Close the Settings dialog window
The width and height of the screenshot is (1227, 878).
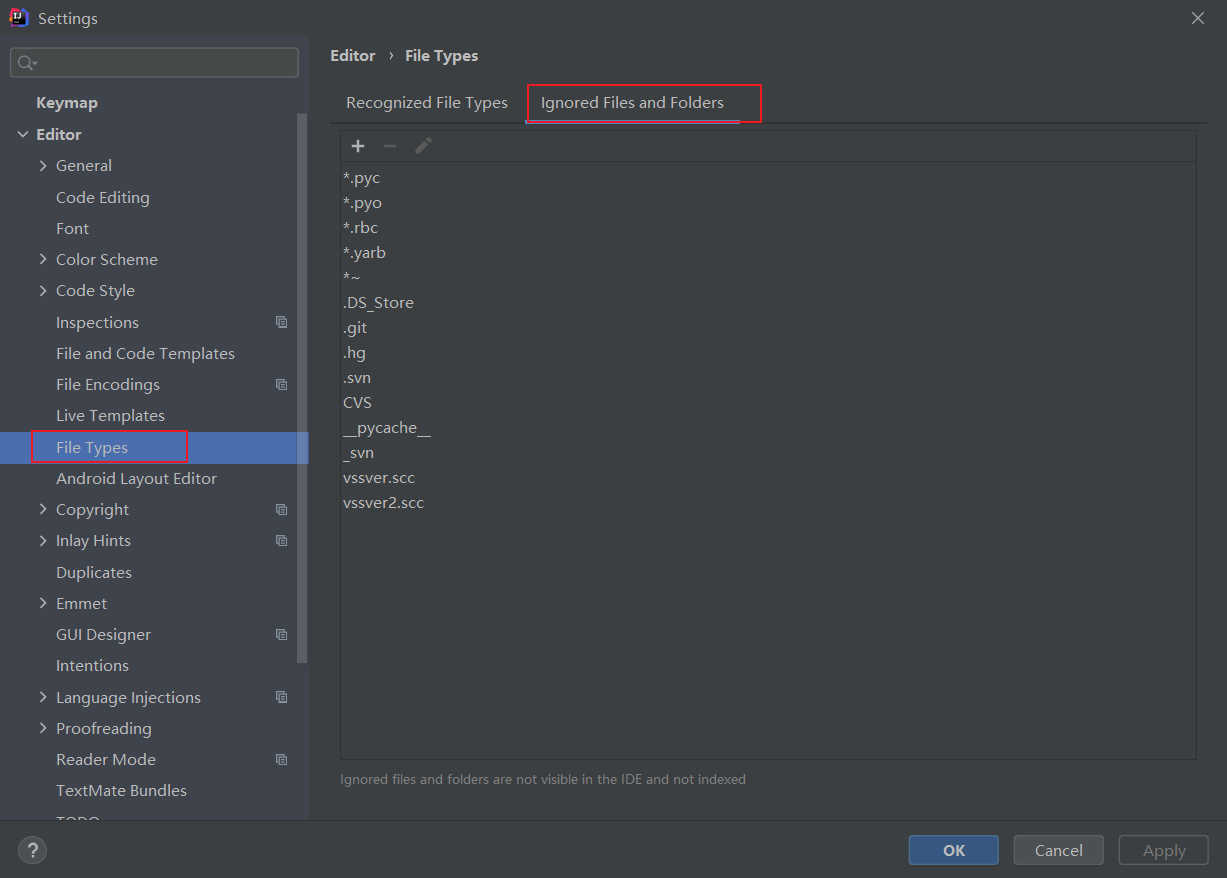[1198, 18]
